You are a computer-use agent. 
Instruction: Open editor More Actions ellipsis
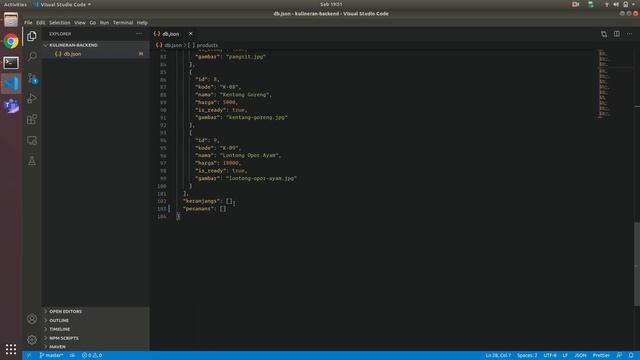coord(629,34)
